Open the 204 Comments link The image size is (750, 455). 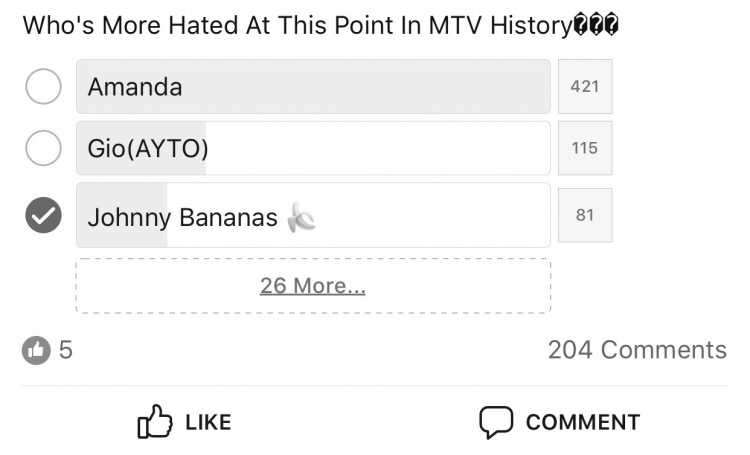pos(637,350)
